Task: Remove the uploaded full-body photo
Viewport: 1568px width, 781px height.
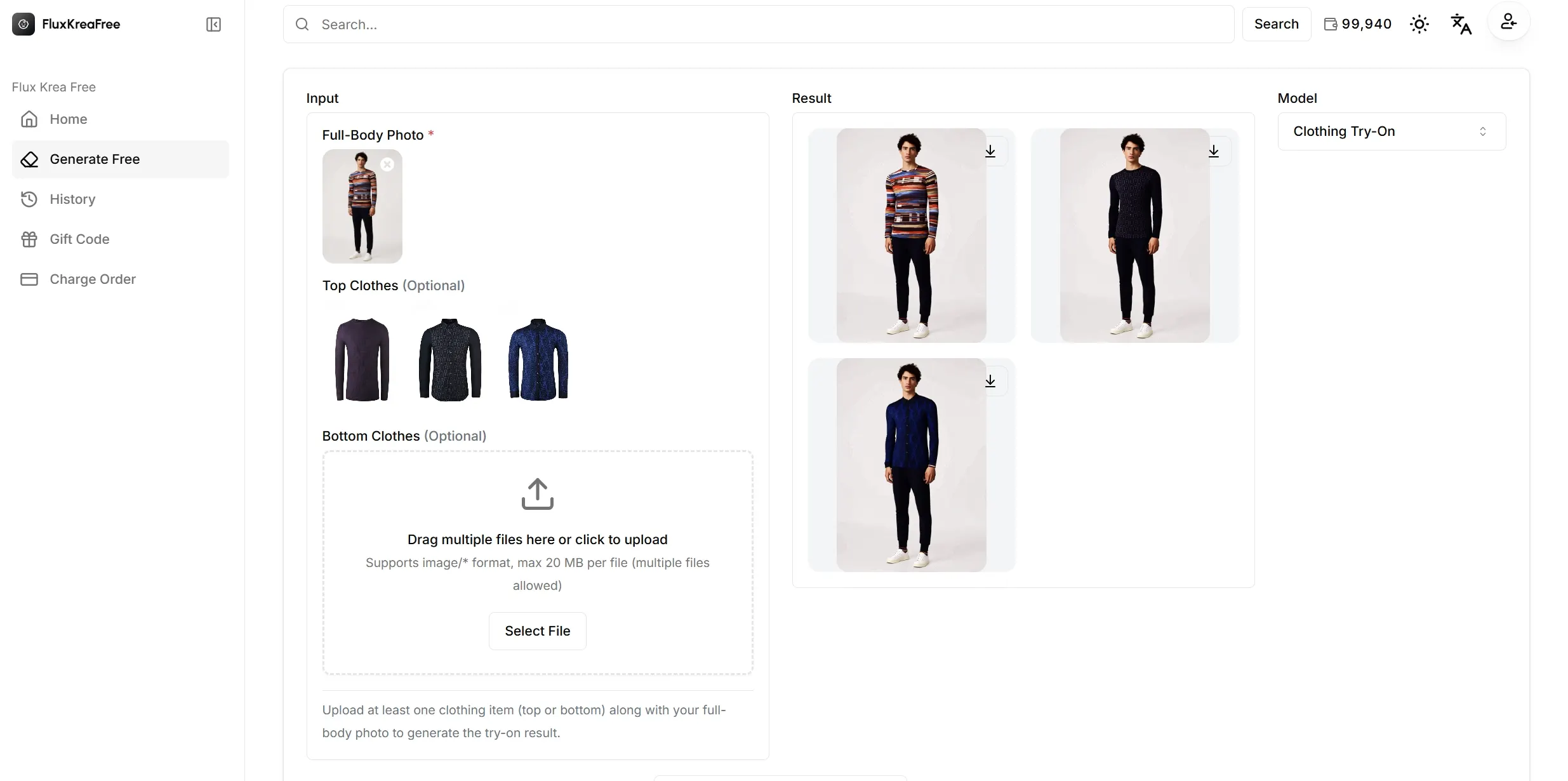Action: click(x=387, y=164)
